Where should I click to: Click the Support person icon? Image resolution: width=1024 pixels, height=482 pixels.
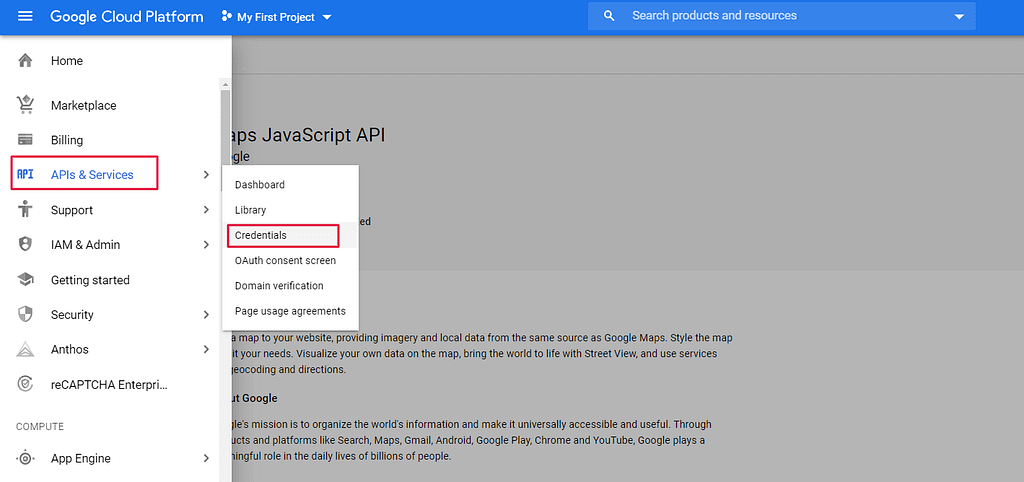tap(26, 210)
